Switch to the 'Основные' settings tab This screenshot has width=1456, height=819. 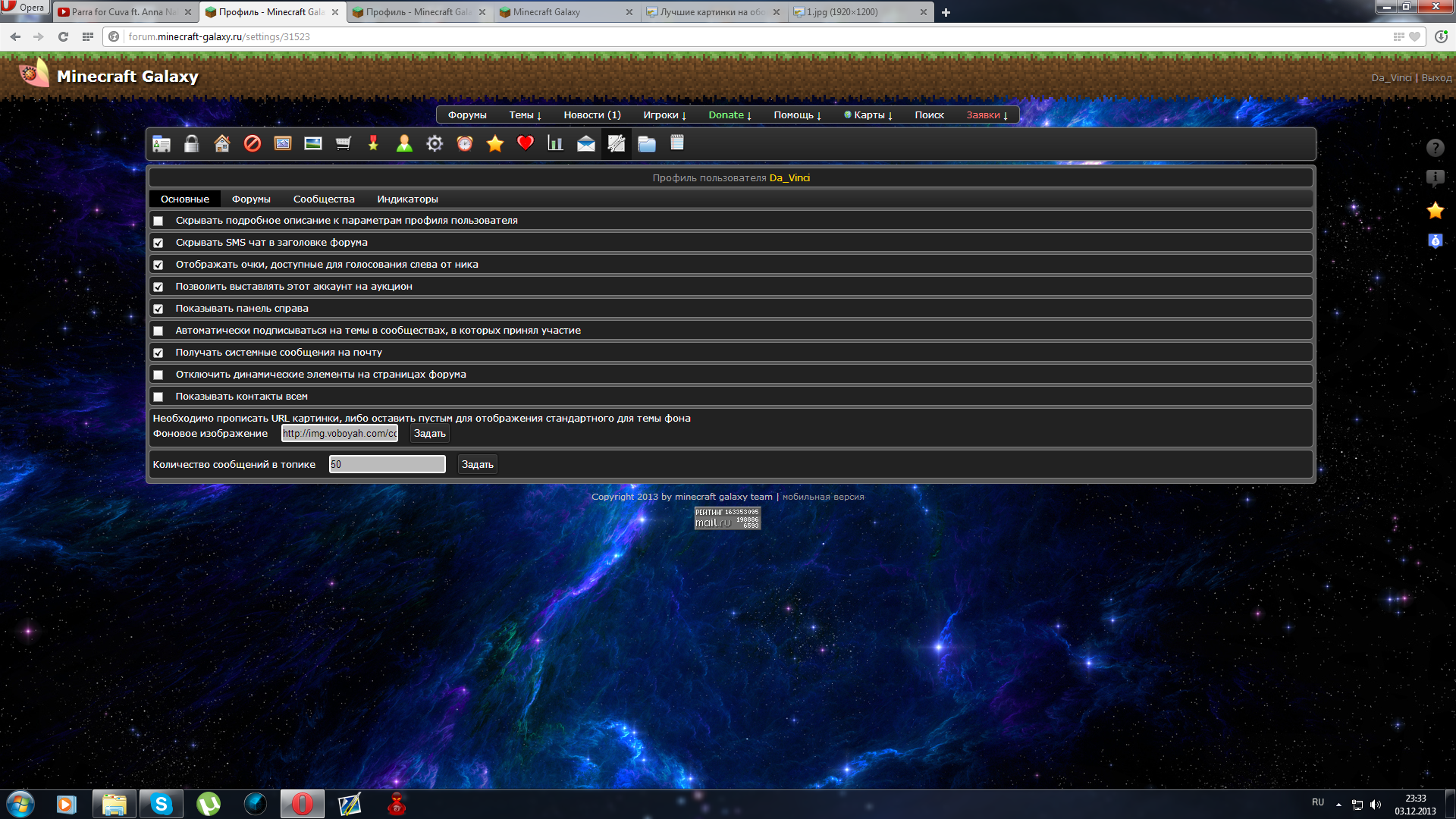pyautogui.click(x=185, y=199)
